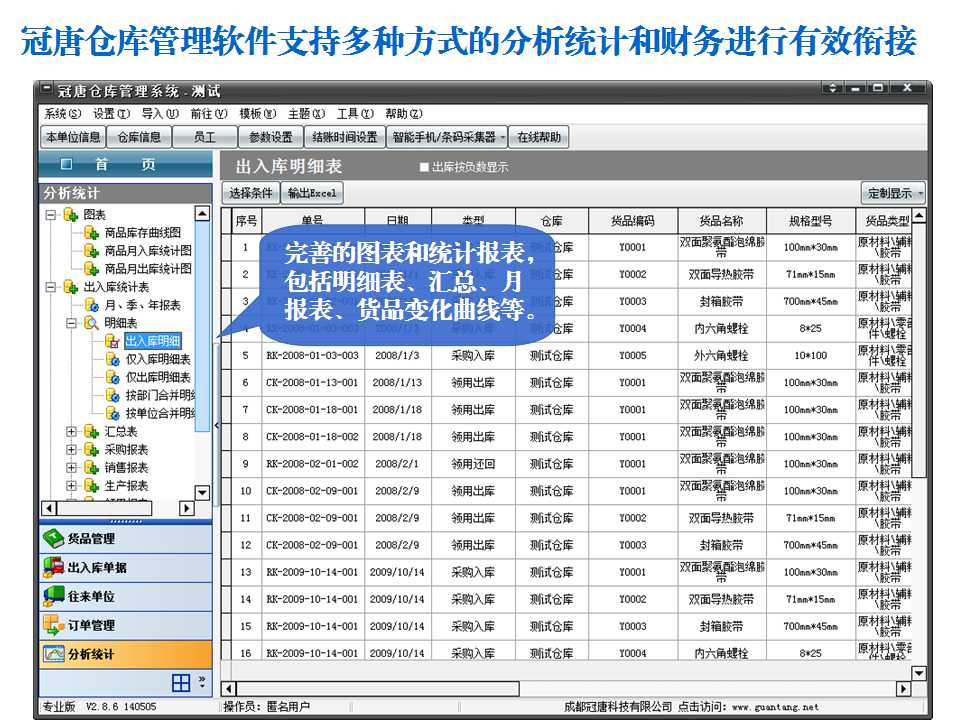Click the 月、季、年报表 report icon
Viewport: 960px width, 720px height.
coord(91,305)
